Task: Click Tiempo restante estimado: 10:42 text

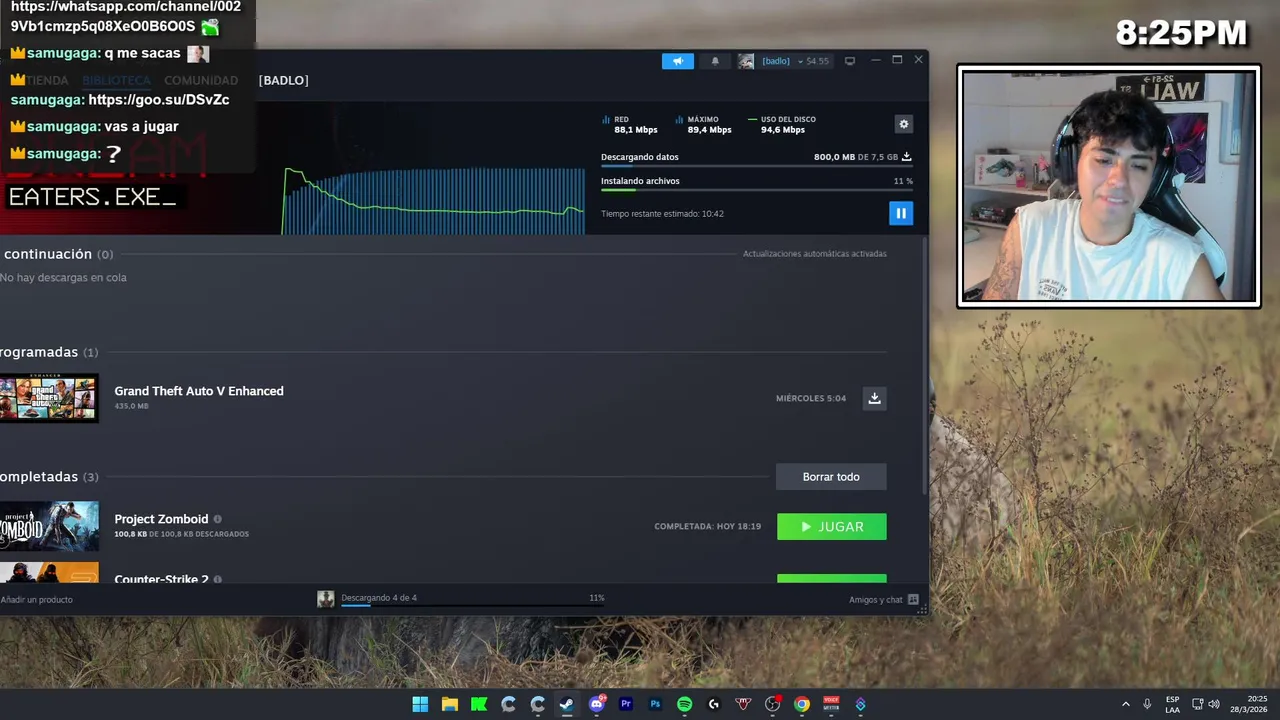Action: coord(662,214)
